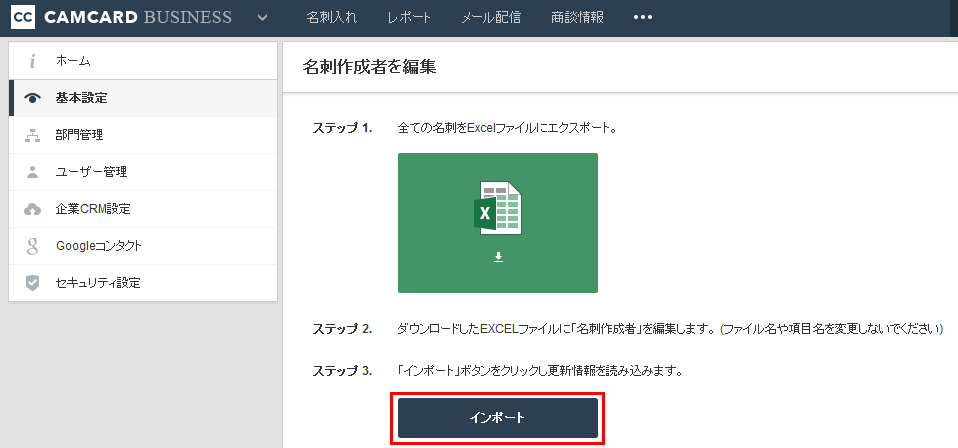Image resolution: width=958 pixels, height=448 pixels.
Task: Click the CamCard CC logo icon
Action: [23, 17]
